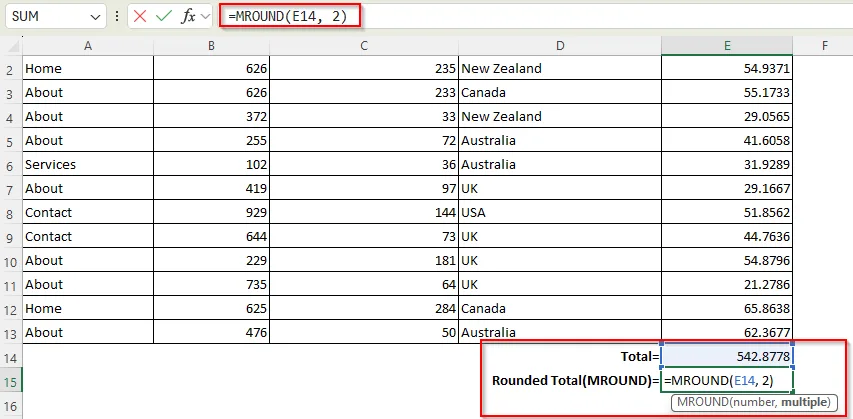Open function list chevron beside fx

click(205, 16)
